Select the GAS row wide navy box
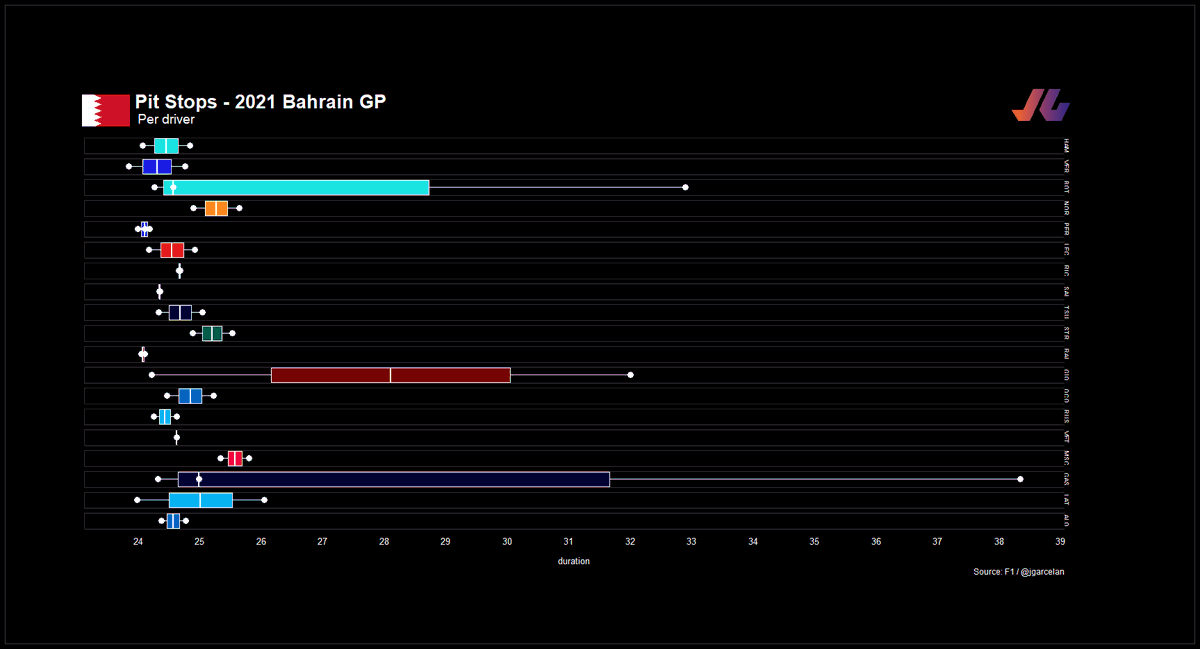1200x649 pixels. click(394, 479)
